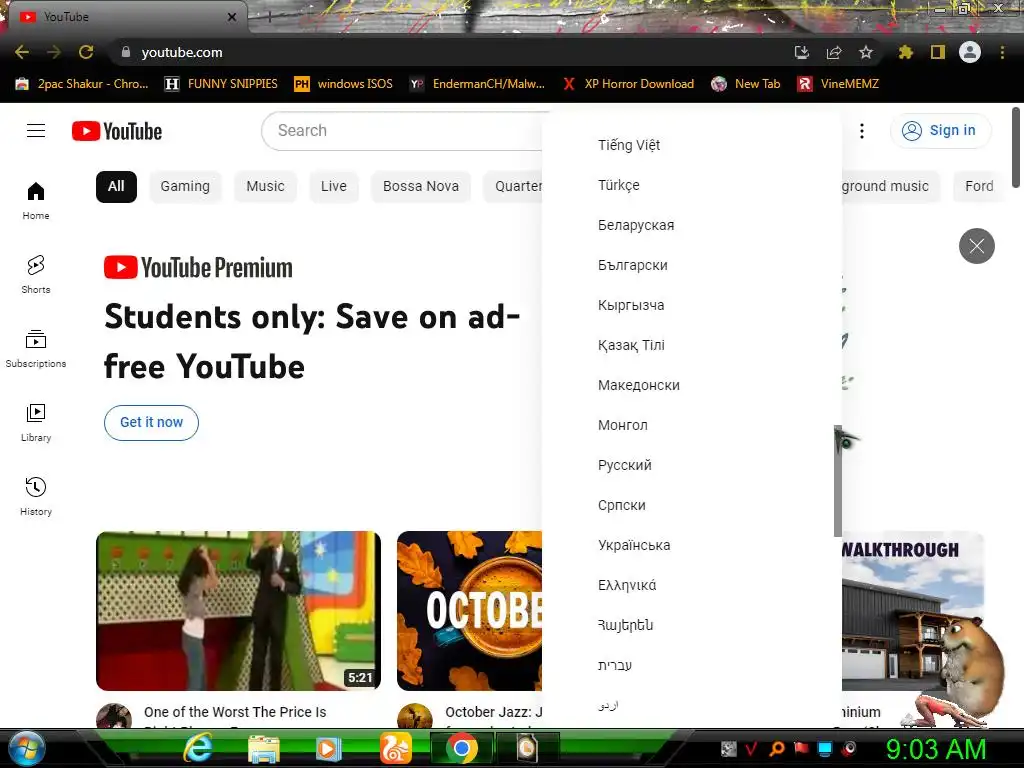This screenshot has width=1024, height=768.
Task: Click the language menu scrollbar thumb
Action: (x=838, y=481)
